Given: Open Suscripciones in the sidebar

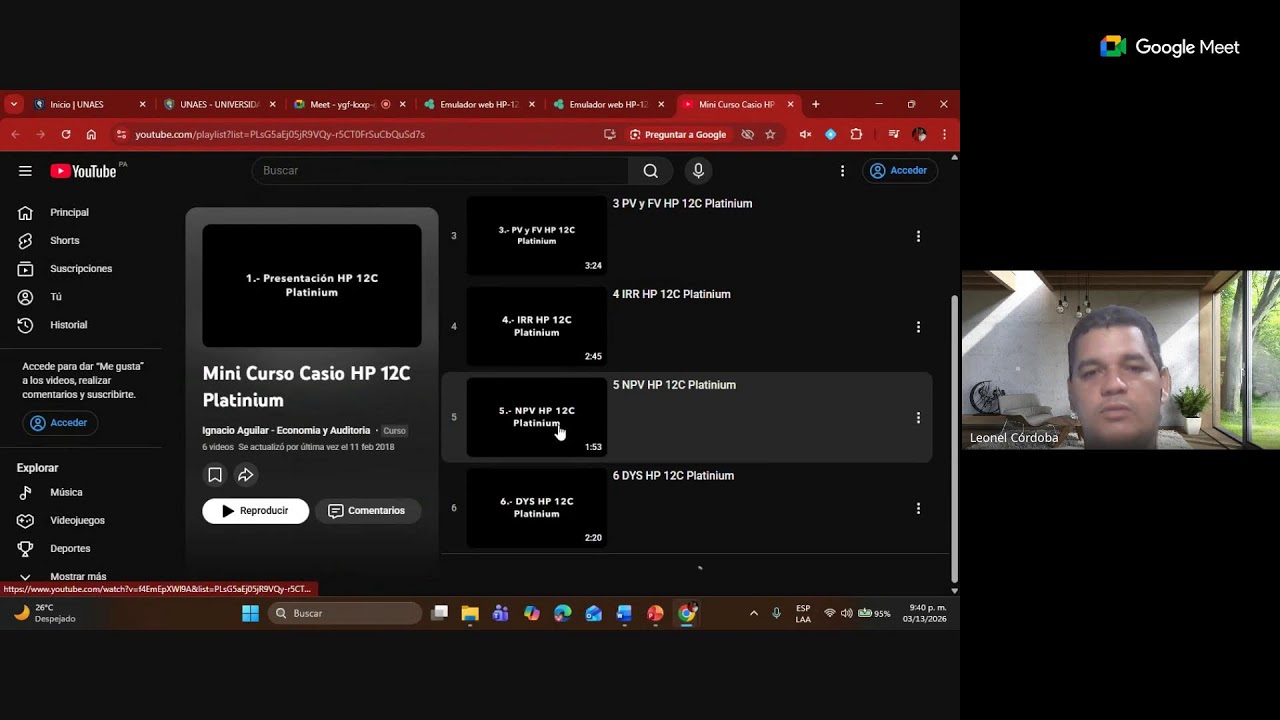Looking at the screenshot, I should (x=81, y=269).
